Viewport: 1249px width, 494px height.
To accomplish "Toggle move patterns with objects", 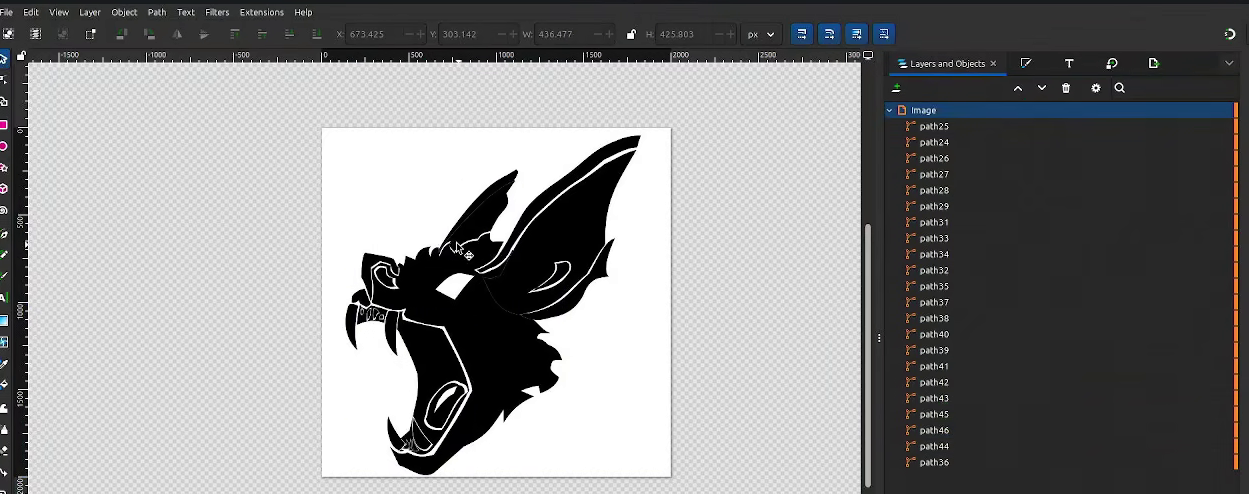I will coord(883,34).
